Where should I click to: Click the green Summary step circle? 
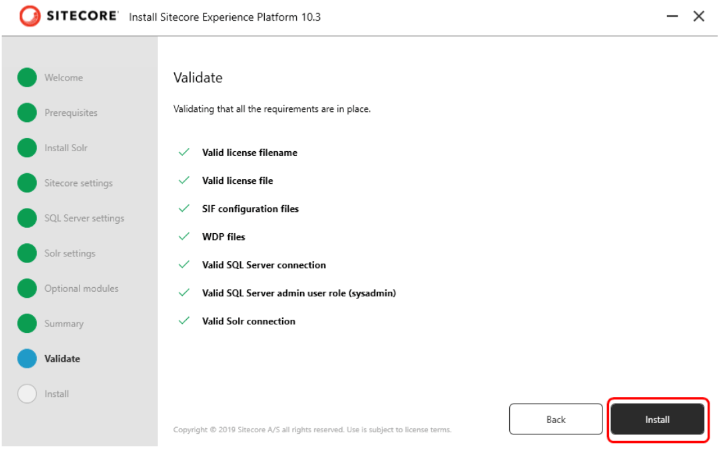click(27, 324)
